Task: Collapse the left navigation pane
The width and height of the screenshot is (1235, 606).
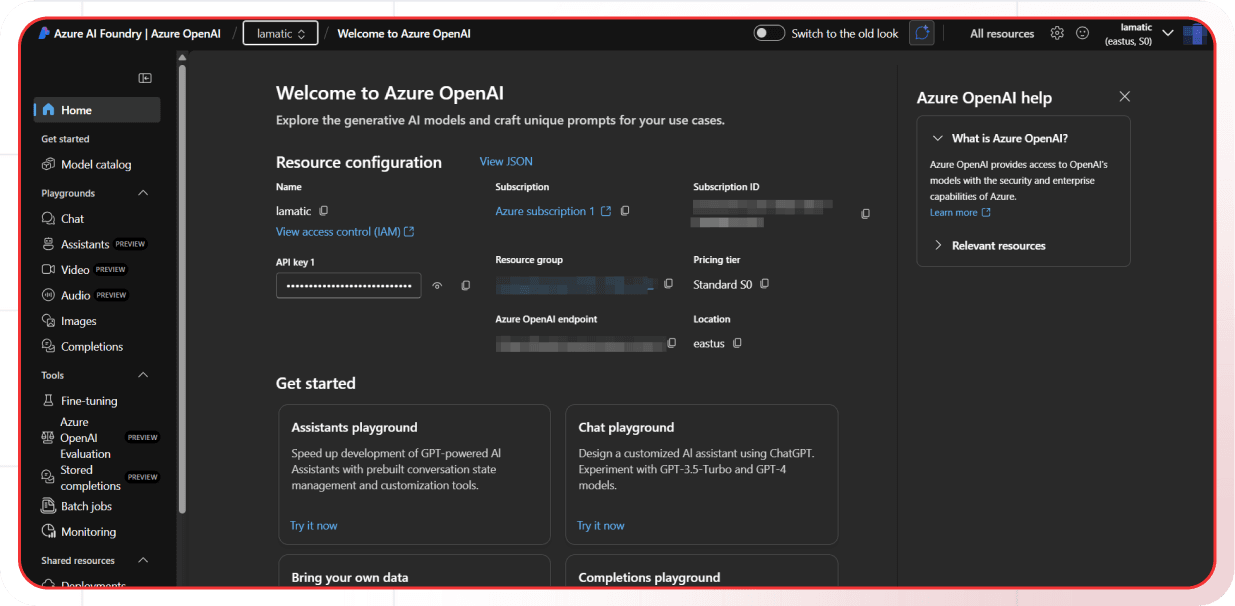Action: 143,77
